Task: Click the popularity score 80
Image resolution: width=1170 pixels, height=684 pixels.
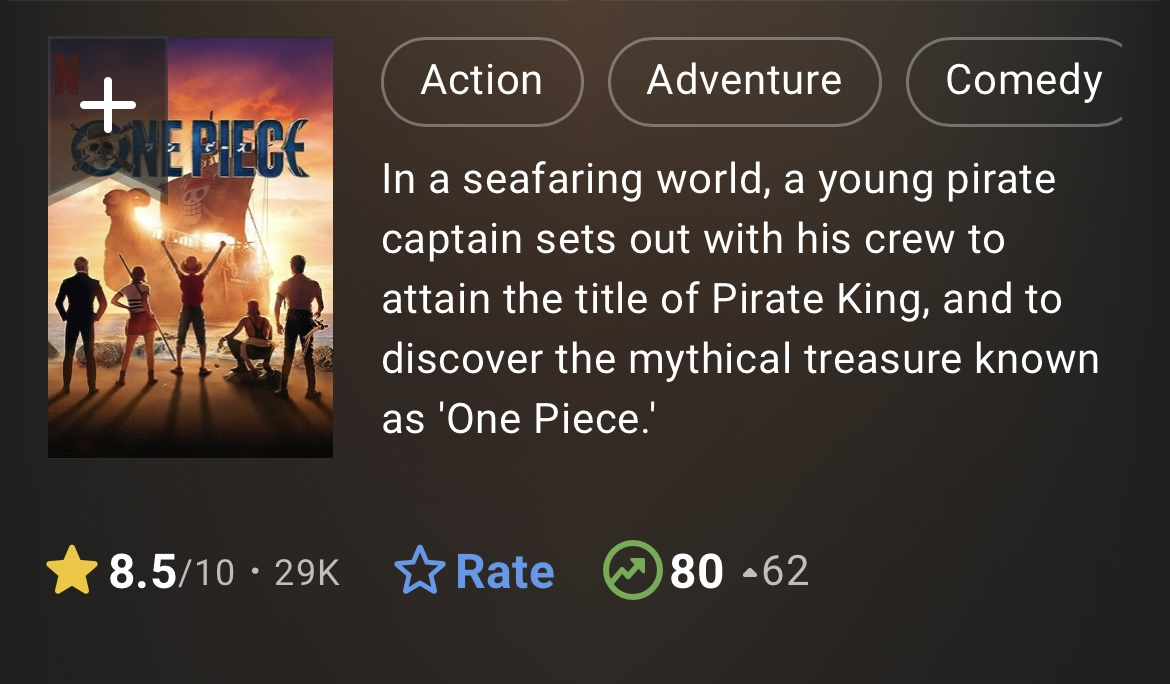Action: (697, 572)
